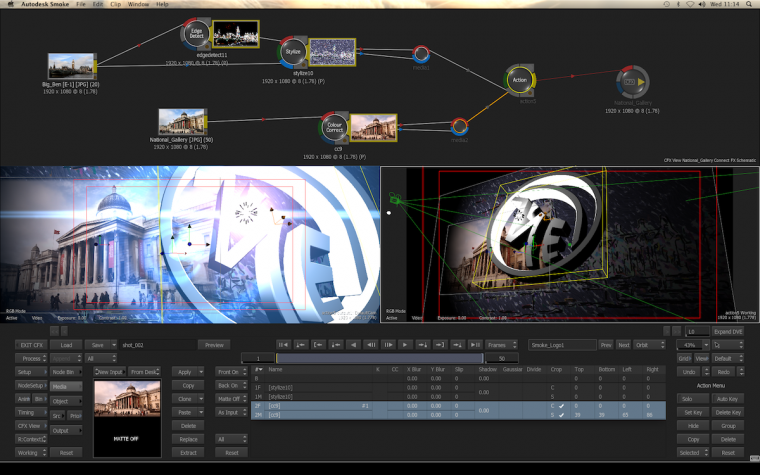Viewport: 760px width, 475px height.
Task: Toggle the Grid button
Action: click(x=684, y=359)
